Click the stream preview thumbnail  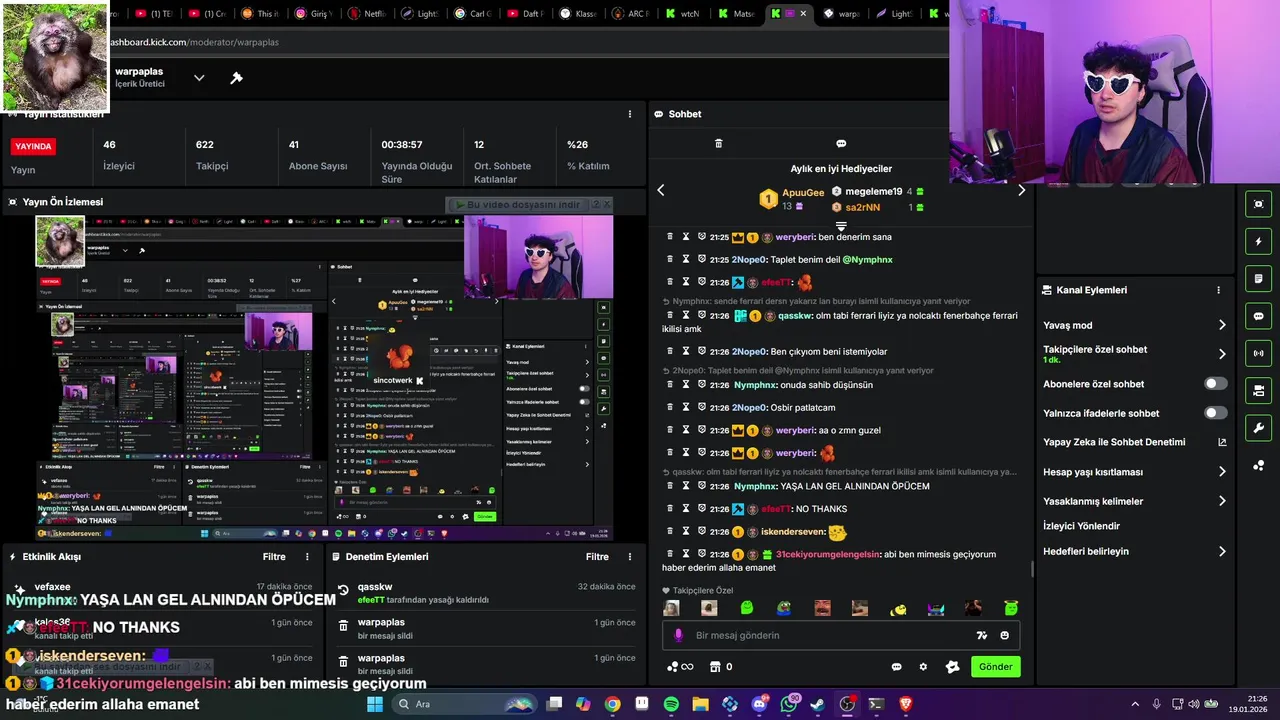(x=323, y=378)
